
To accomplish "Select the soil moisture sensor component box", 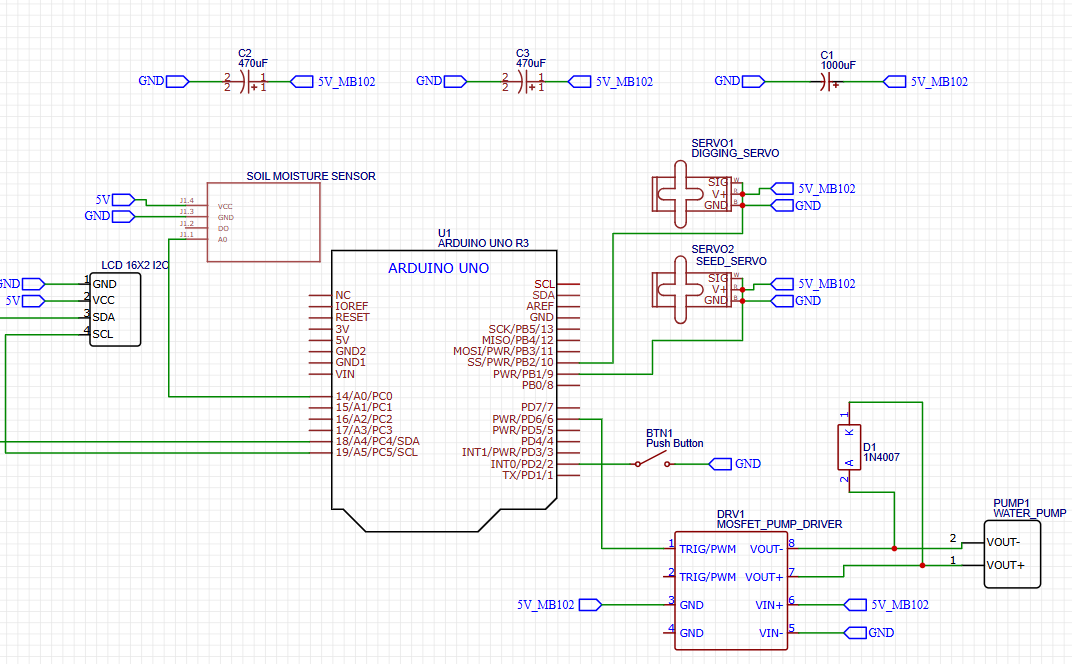I will pyautogui.click(x=264, y=222).
